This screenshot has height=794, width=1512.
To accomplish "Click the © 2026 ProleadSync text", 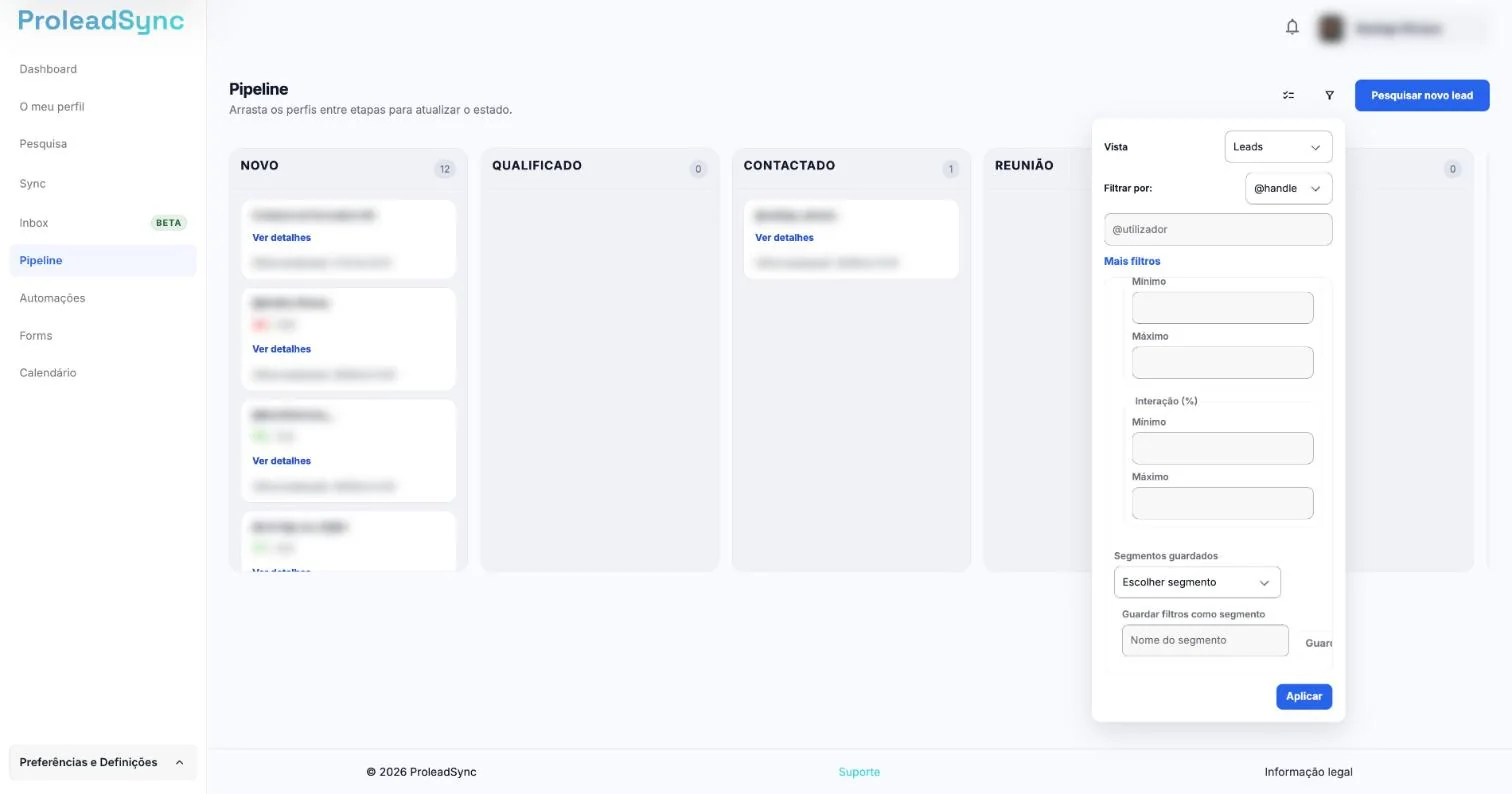I will click(x=421, y=772).
